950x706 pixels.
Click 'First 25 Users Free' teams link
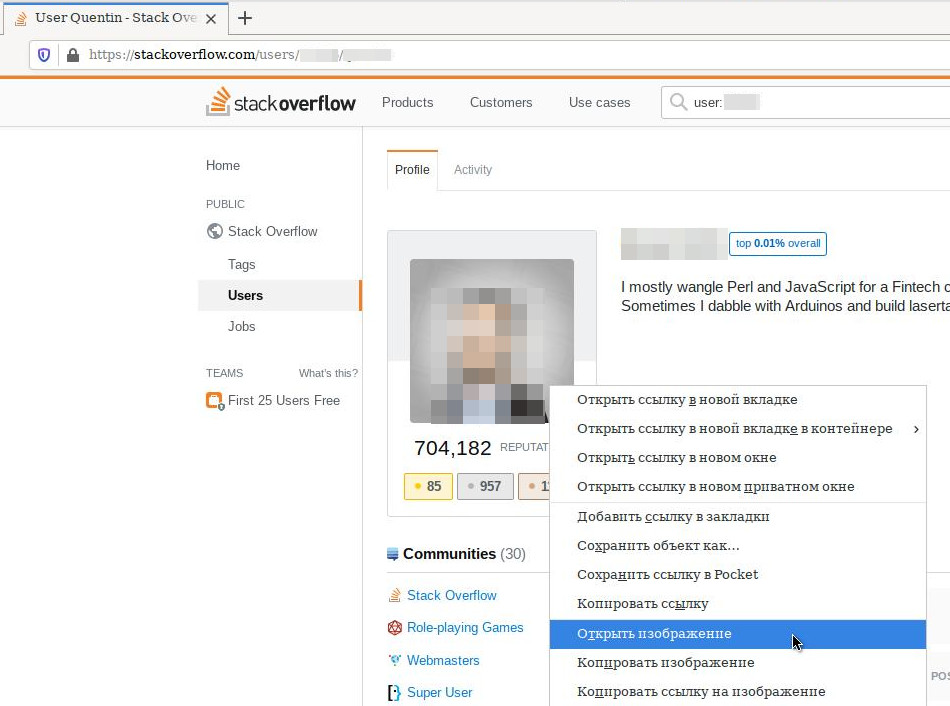(x=284, y=401)
